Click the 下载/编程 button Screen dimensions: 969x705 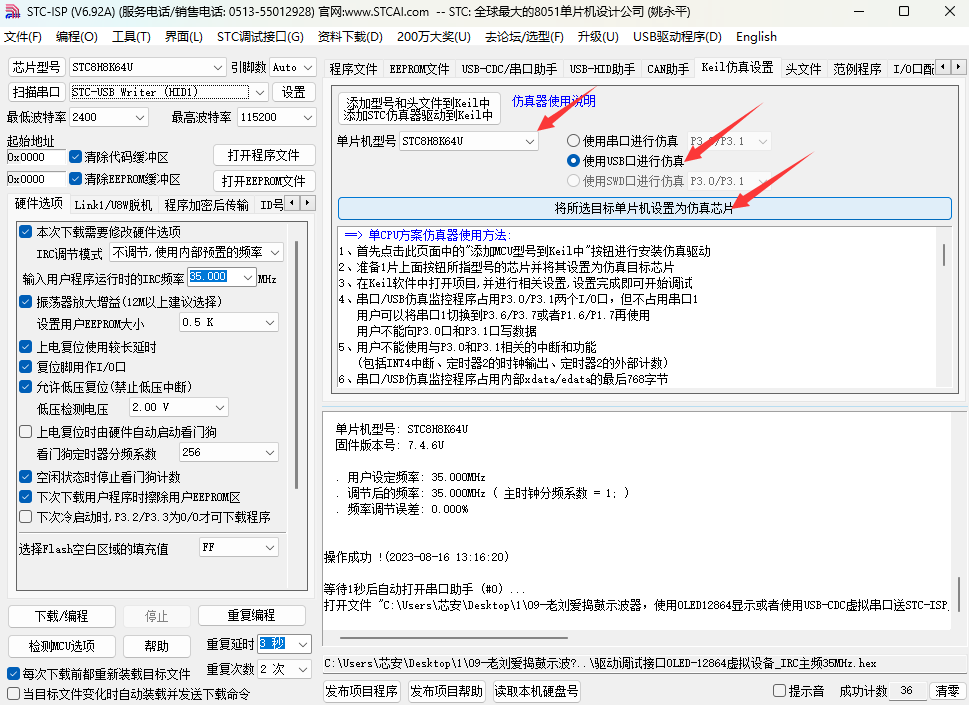pos(62,616)
